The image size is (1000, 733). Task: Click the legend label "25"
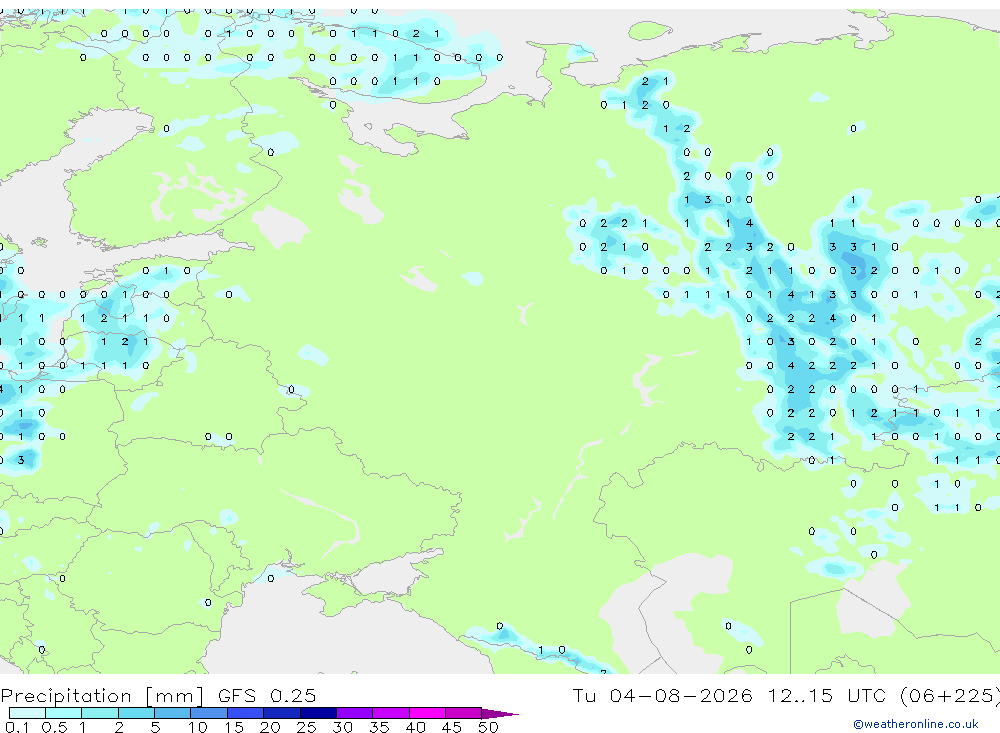(306, 727)
